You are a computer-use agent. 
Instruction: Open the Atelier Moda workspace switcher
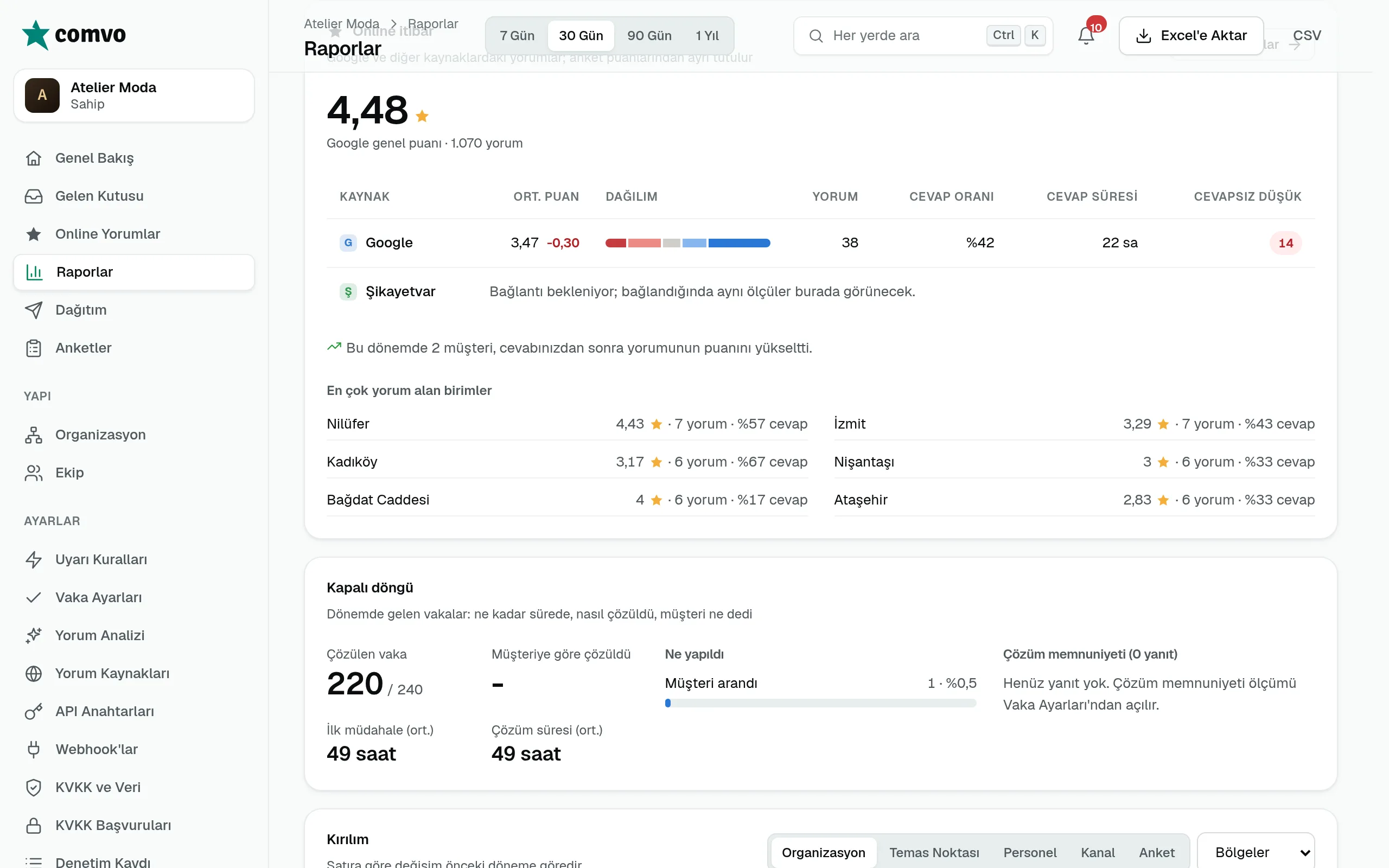[x=133, y=95]
